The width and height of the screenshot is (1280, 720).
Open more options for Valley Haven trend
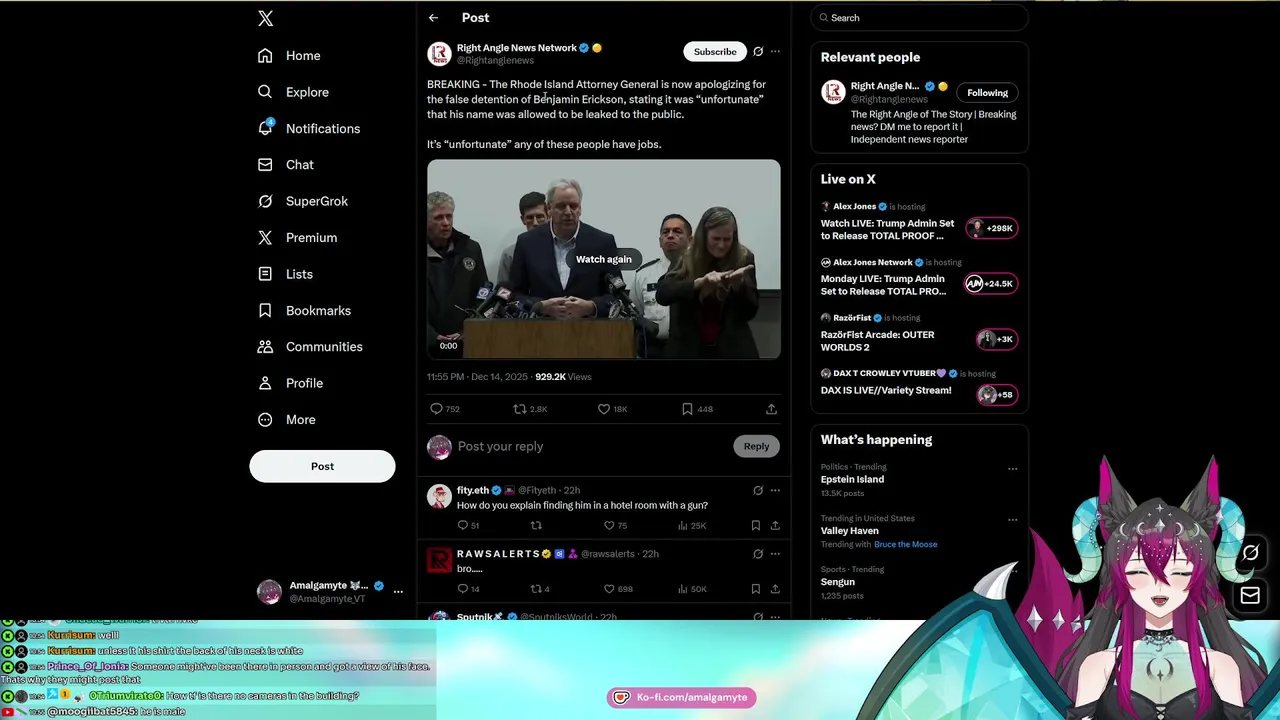[1012, 520]
